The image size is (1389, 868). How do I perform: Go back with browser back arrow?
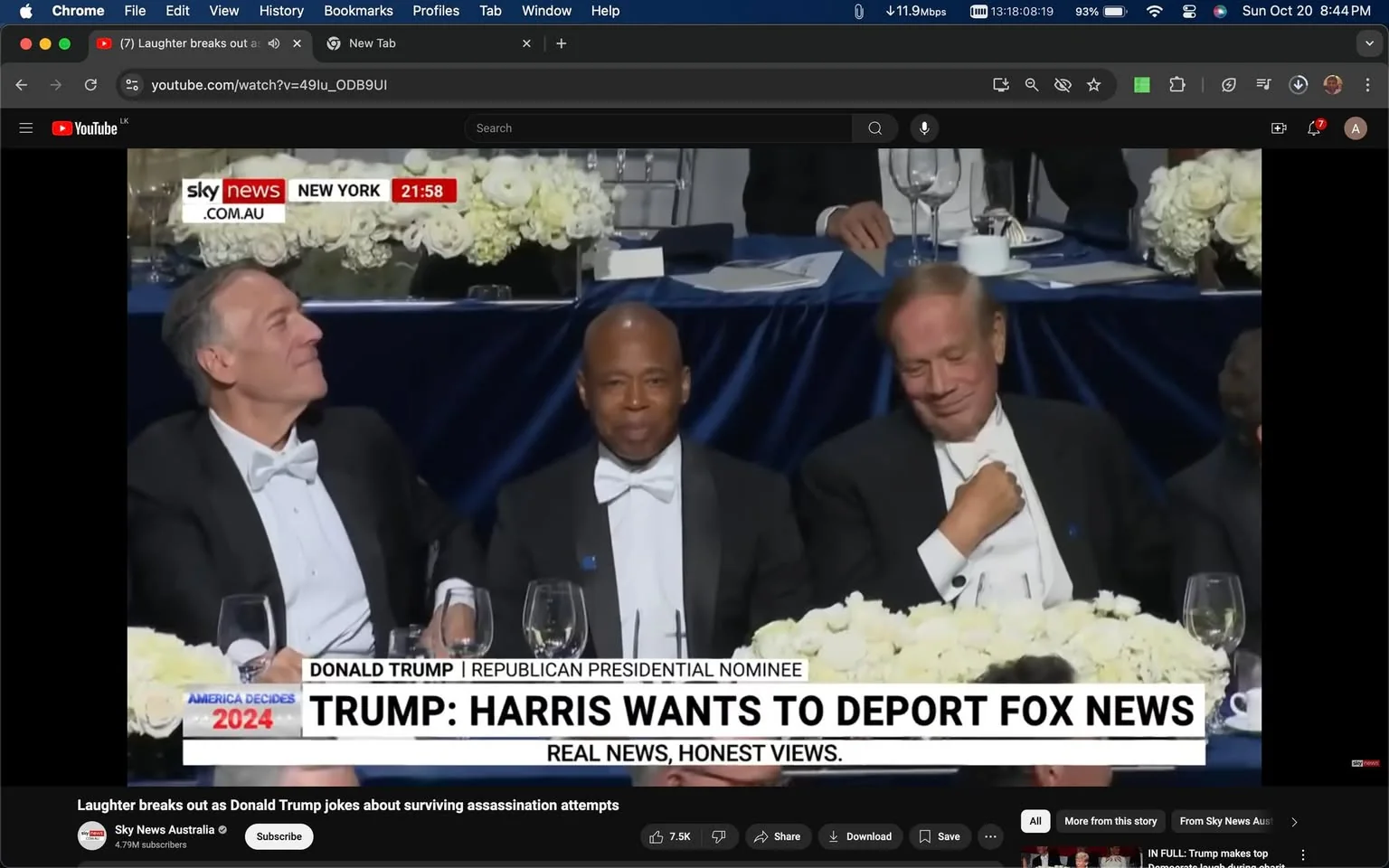pos(22,85)
